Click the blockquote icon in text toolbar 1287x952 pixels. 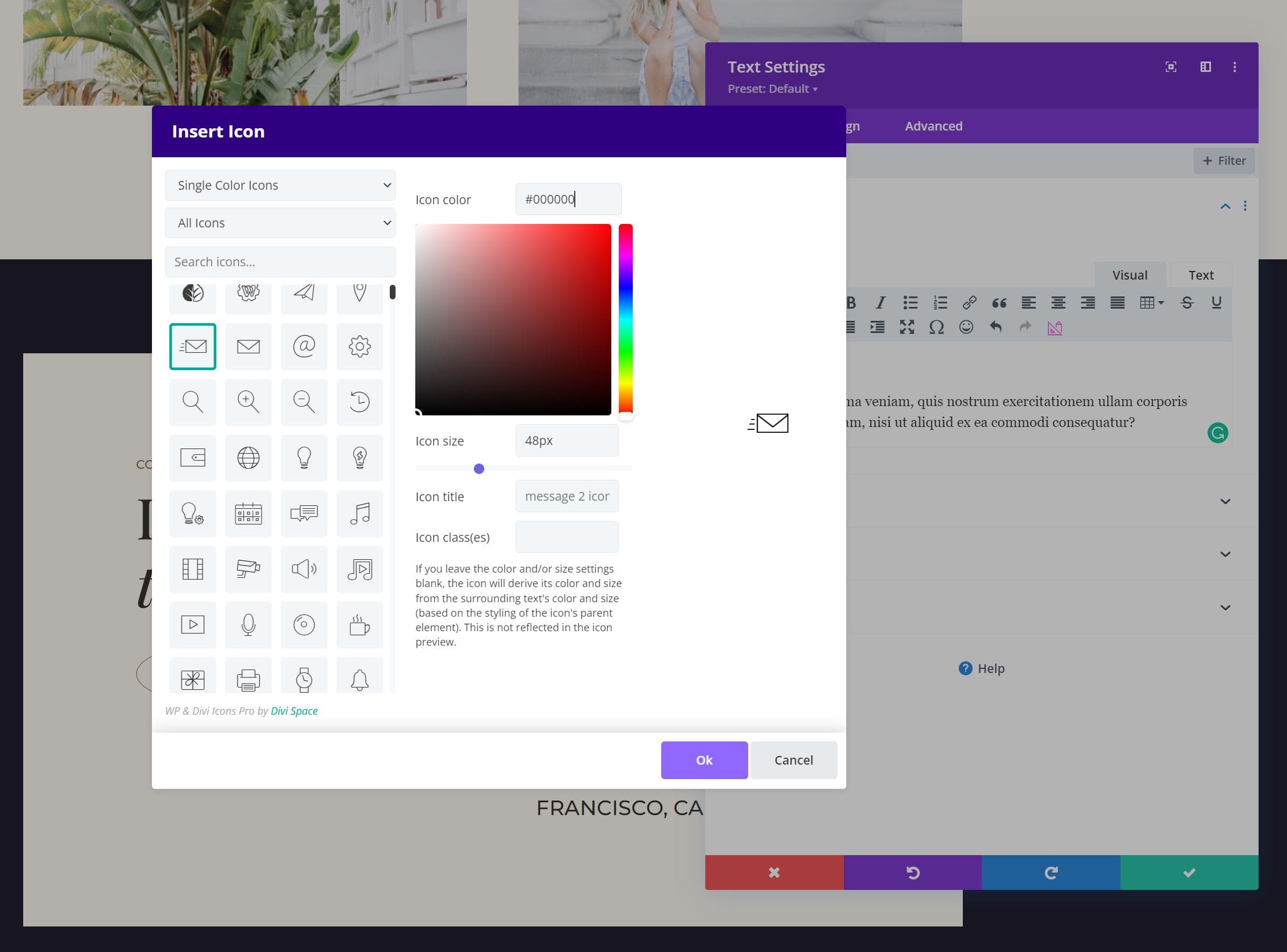(997, 302)
